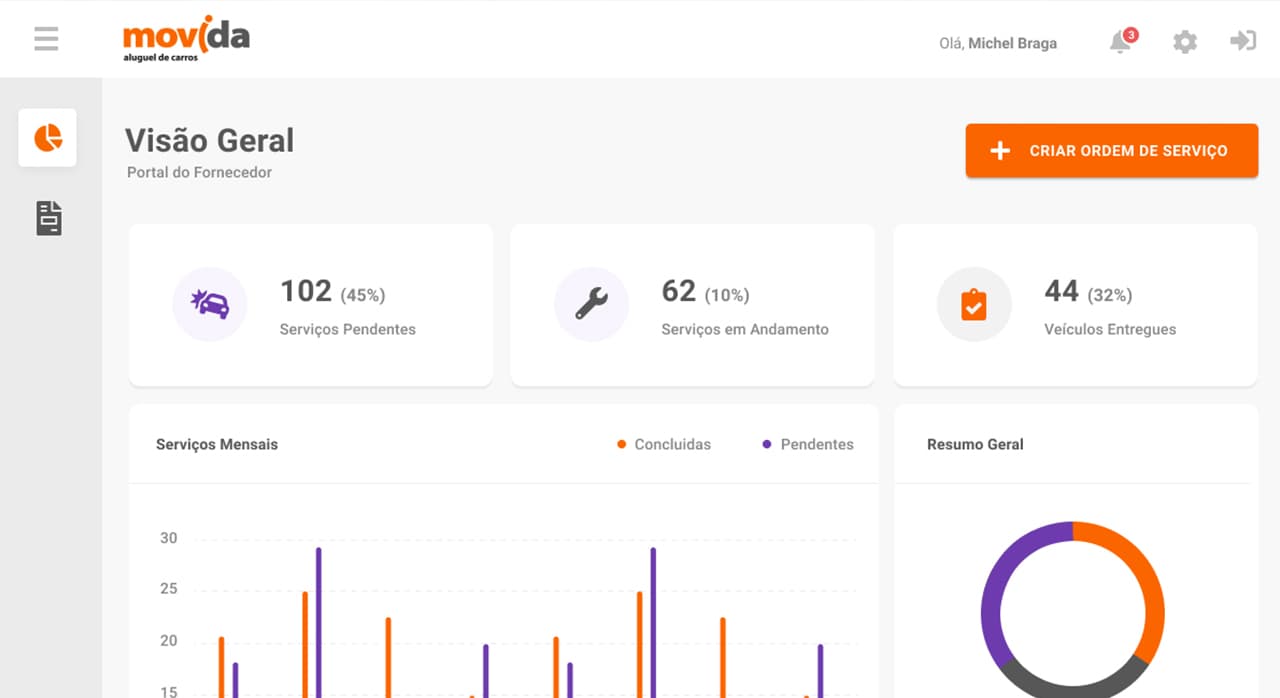Viewport: 1280px width, 698px height.
Task: Click the 20 axis label
Action: tap(169, 641)
